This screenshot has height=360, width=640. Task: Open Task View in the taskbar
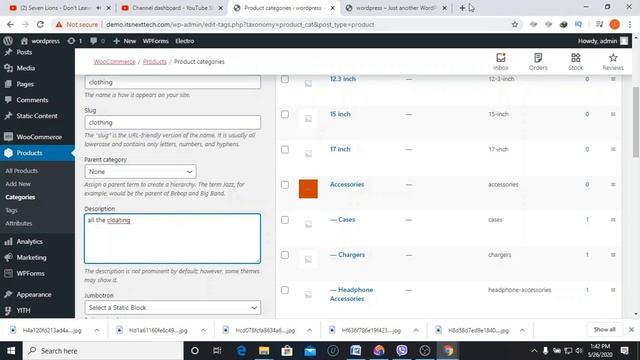click(217, 351)
